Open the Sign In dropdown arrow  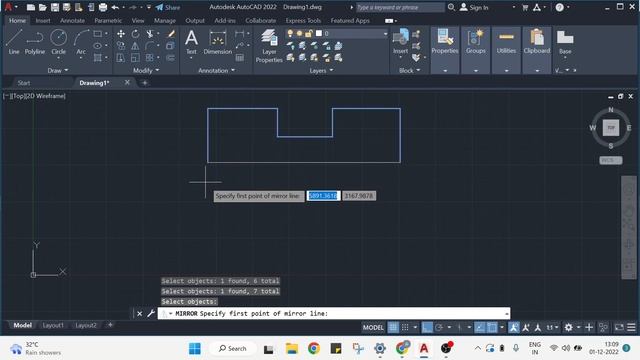(513, 7)
